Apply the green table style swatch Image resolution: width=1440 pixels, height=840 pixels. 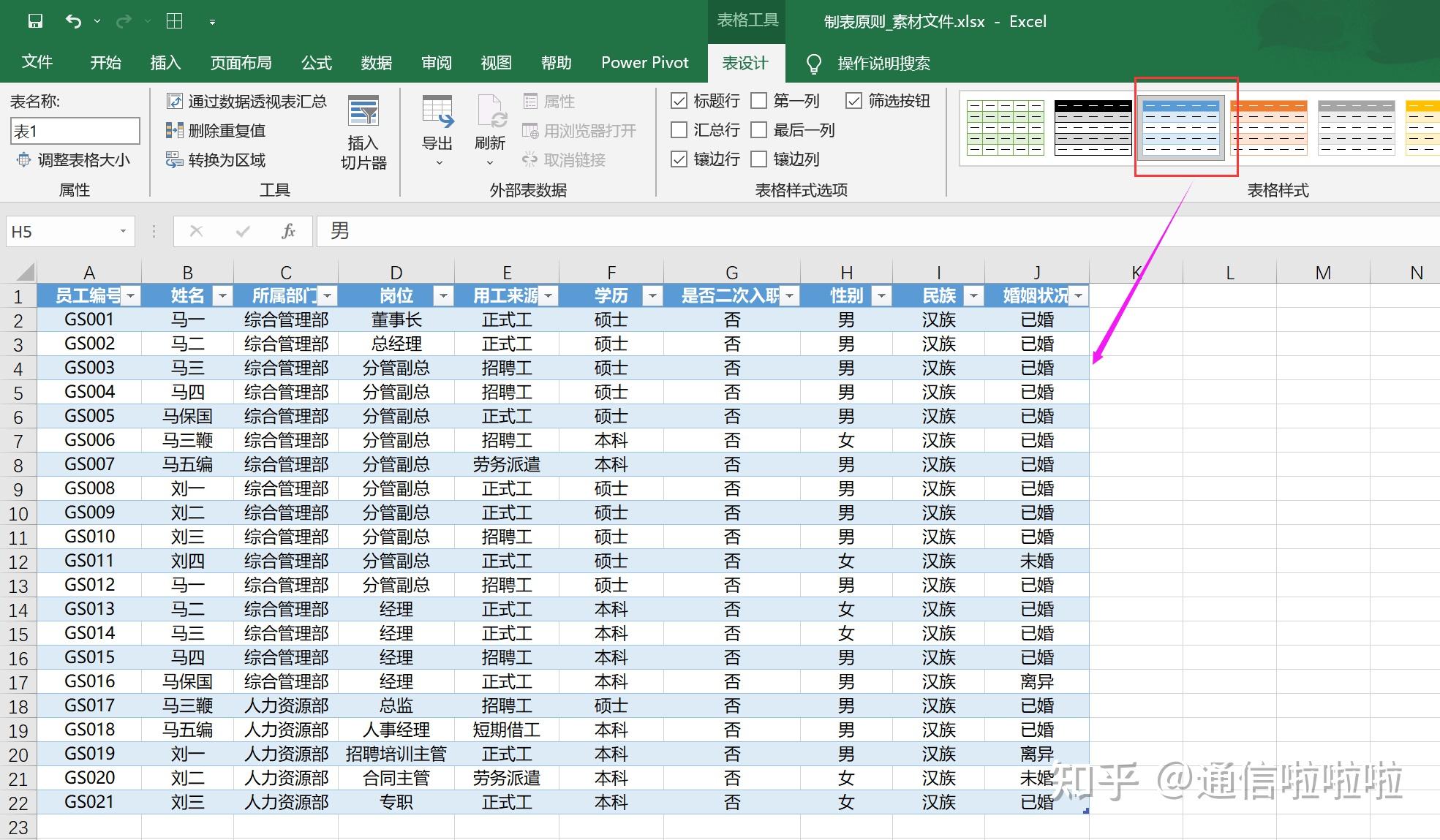(1006, 128)
